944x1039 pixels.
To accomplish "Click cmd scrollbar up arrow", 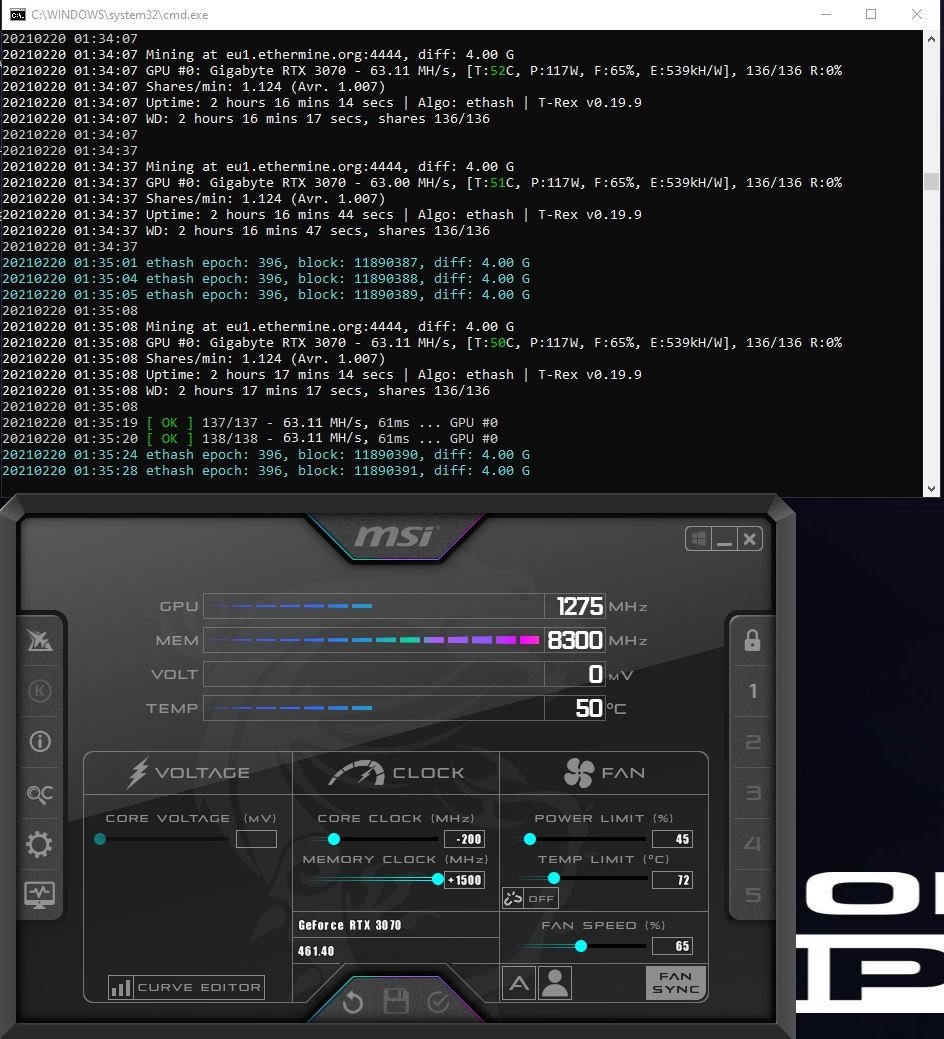I will tap(931, 39).
